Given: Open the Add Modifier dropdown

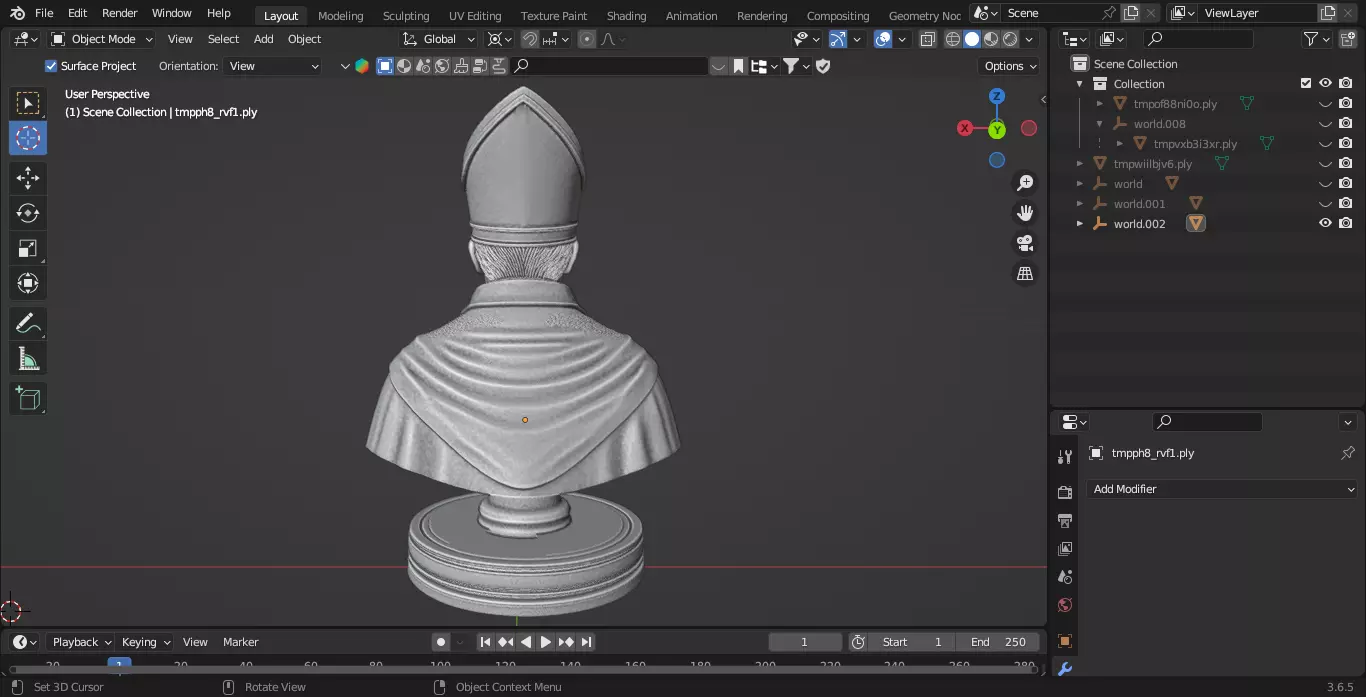Looking at the screenshot, I should 1222,489.
